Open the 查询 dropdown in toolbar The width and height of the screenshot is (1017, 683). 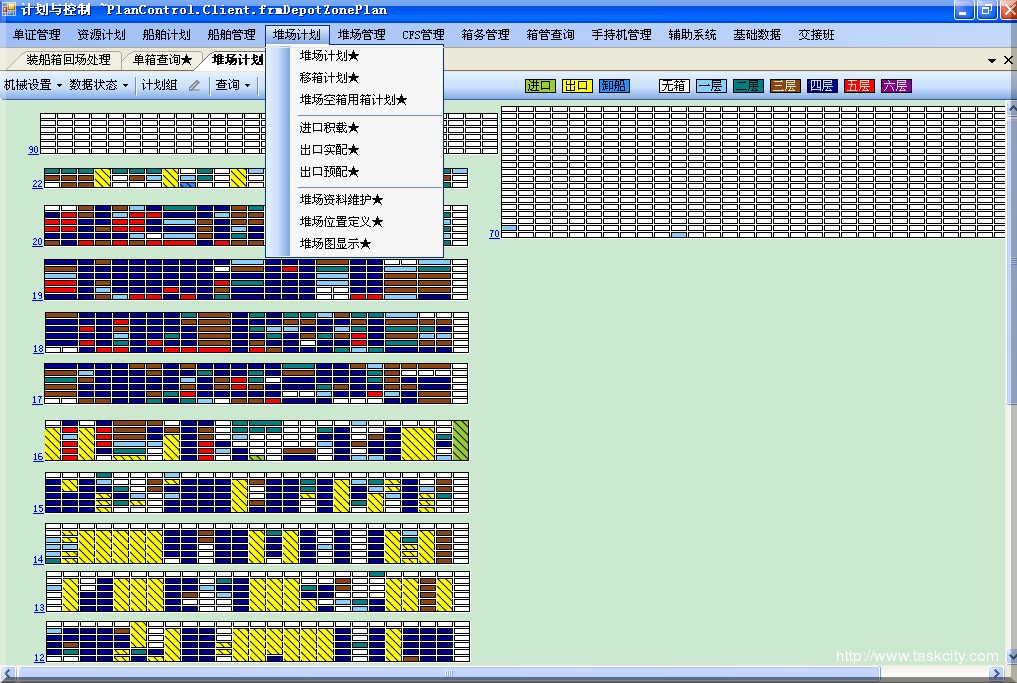(234, 86)
